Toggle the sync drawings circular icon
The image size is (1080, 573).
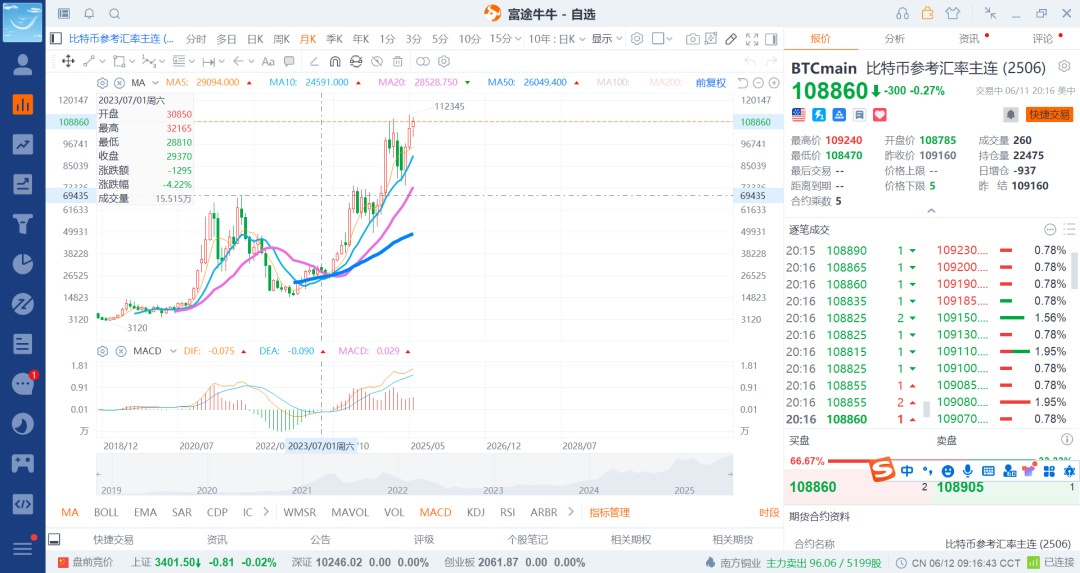tap(356, 61)
